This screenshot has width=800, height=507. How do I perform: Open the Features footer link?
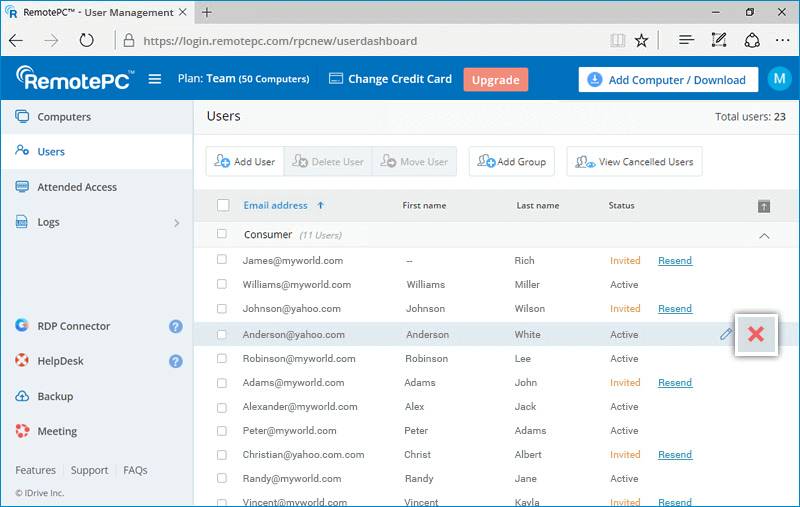point(35,470)
